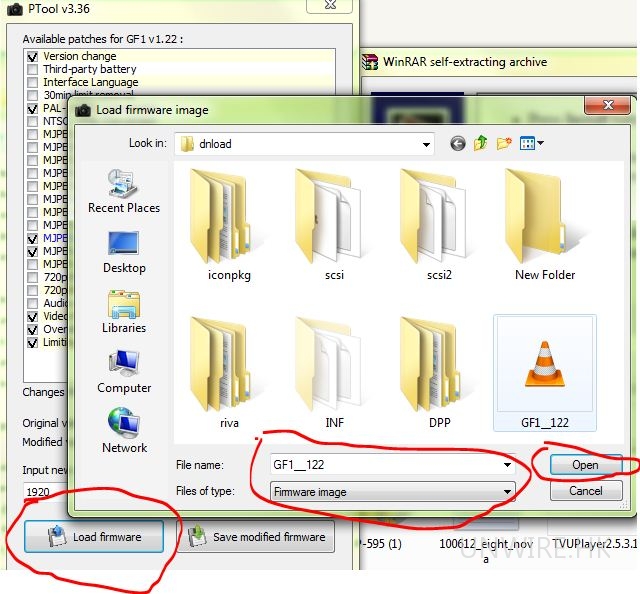Uncheck the PAL patch checkbox
Screen dimensions: 640x594
pyautogui.click(x=32, y=109)
